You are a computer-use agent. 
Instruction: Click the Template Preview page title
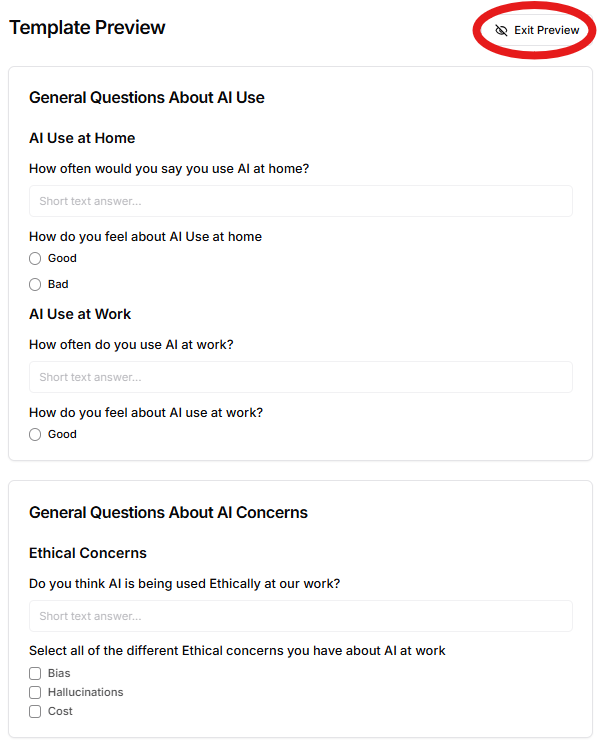pos(87,28)
